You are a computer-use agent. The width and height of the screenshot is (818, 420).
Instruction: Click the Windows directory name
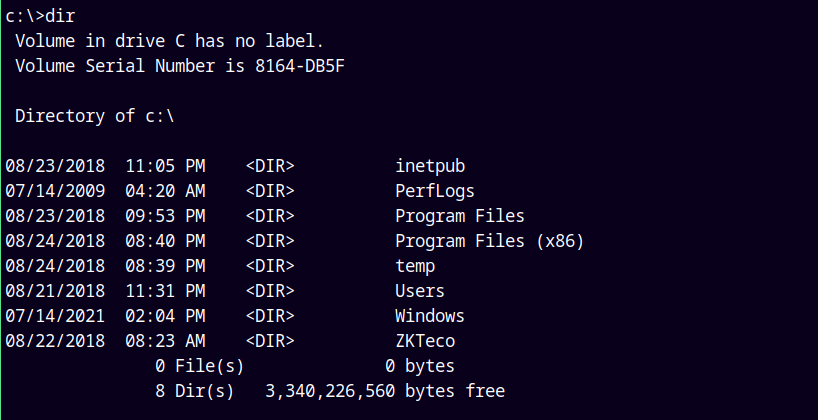[x=430, y=316]
